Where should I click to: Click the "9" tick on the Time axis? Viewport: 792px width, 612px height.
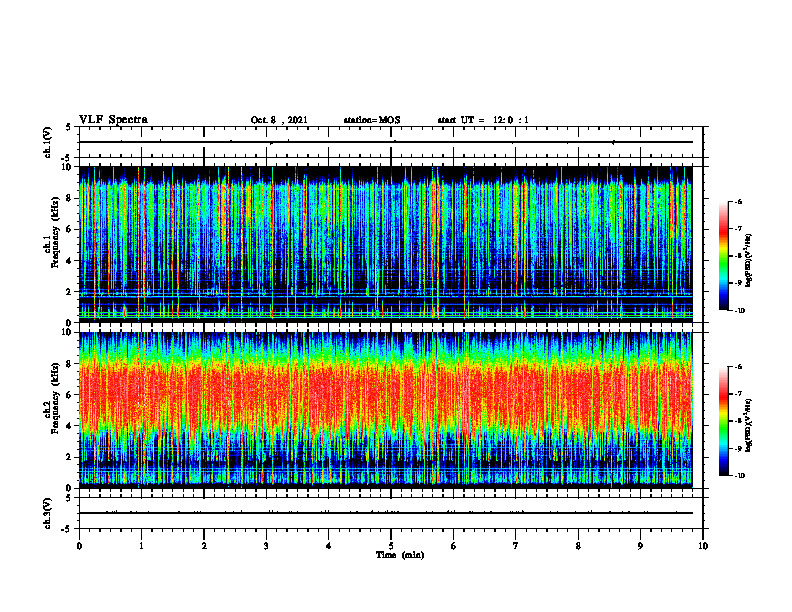(x=640, y=546)
